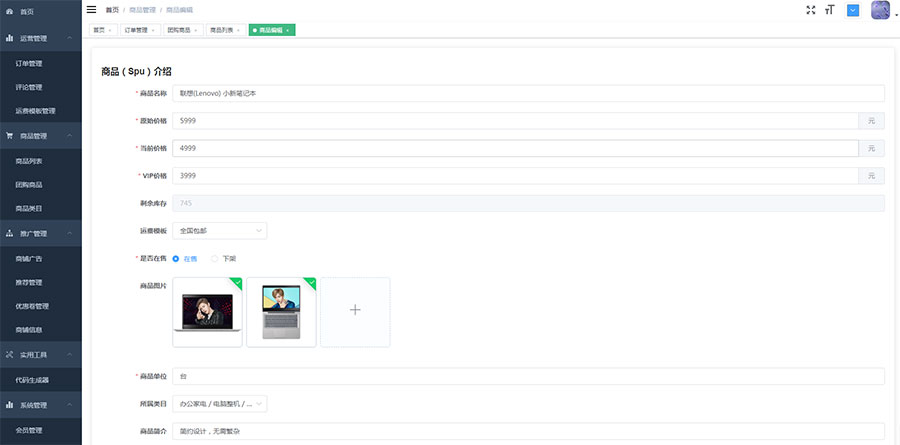The image size is (900, 445).
Task: Click the plus icon to upload a product image
Action: coord(355,310)
